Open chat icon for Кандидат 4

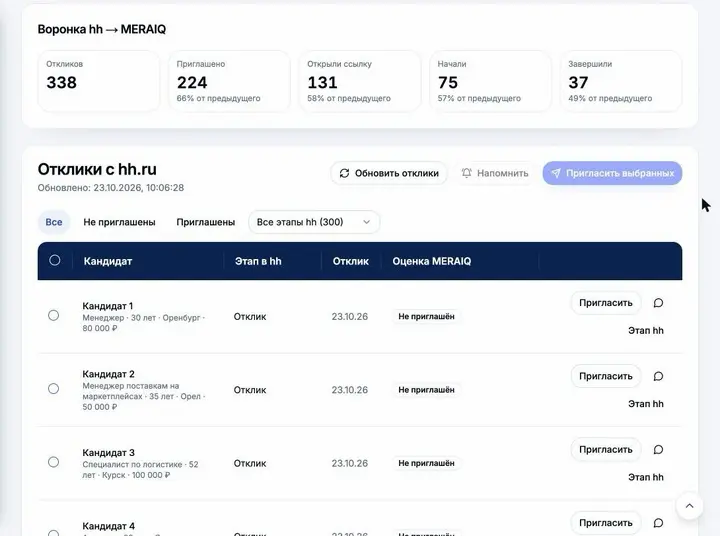pos(658,523)
